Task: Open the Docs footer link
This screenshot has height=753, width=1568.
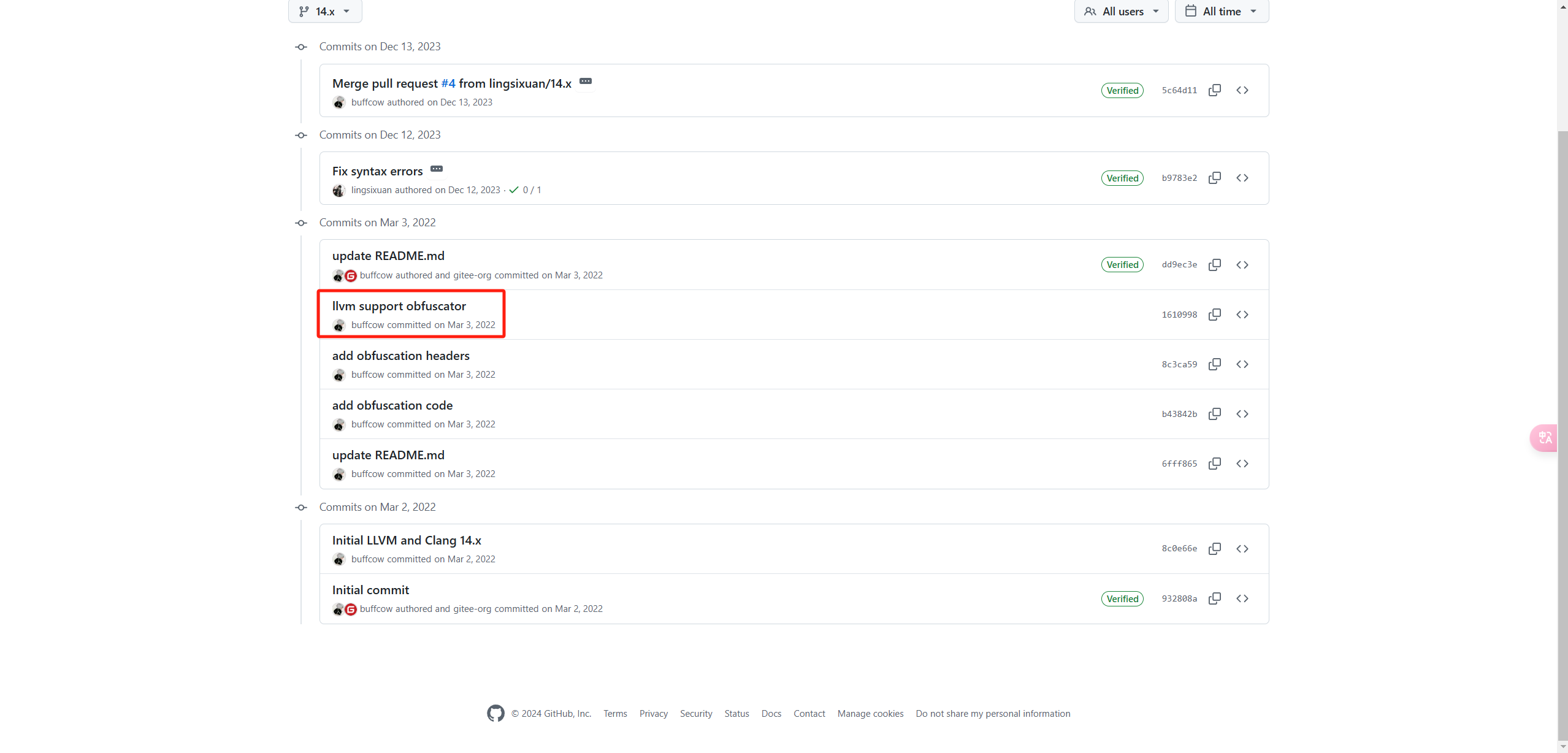Action: [x=771, y=714]
